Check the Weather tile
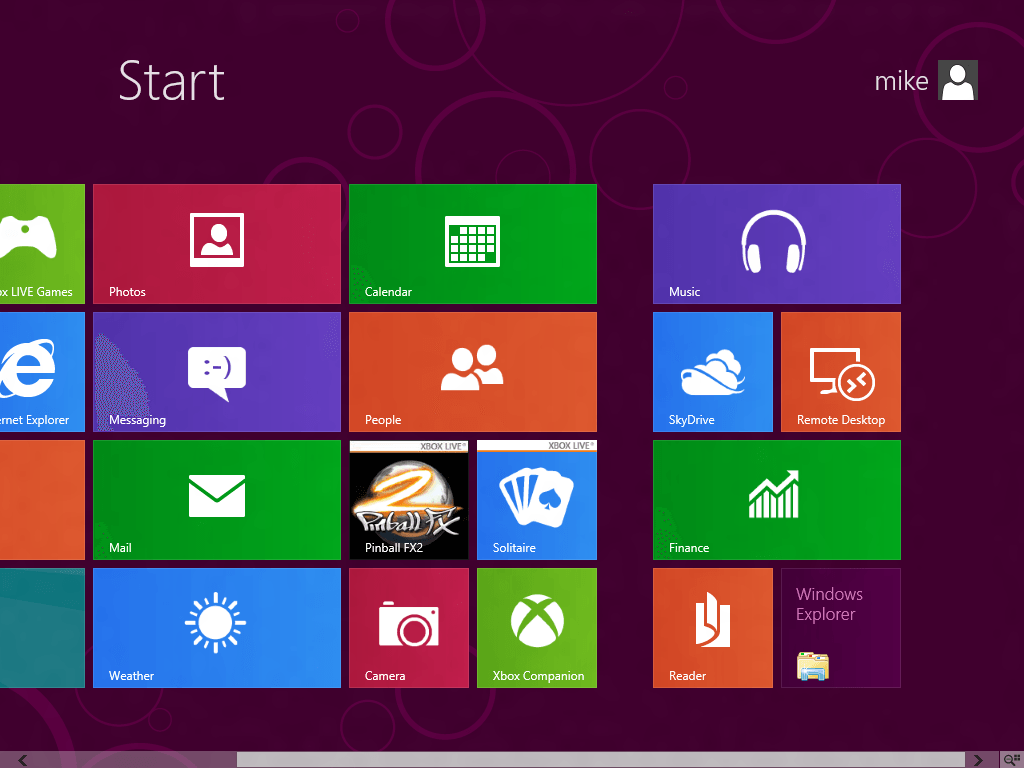Screen dimensions: 1024x768 [x=216, y=627]
